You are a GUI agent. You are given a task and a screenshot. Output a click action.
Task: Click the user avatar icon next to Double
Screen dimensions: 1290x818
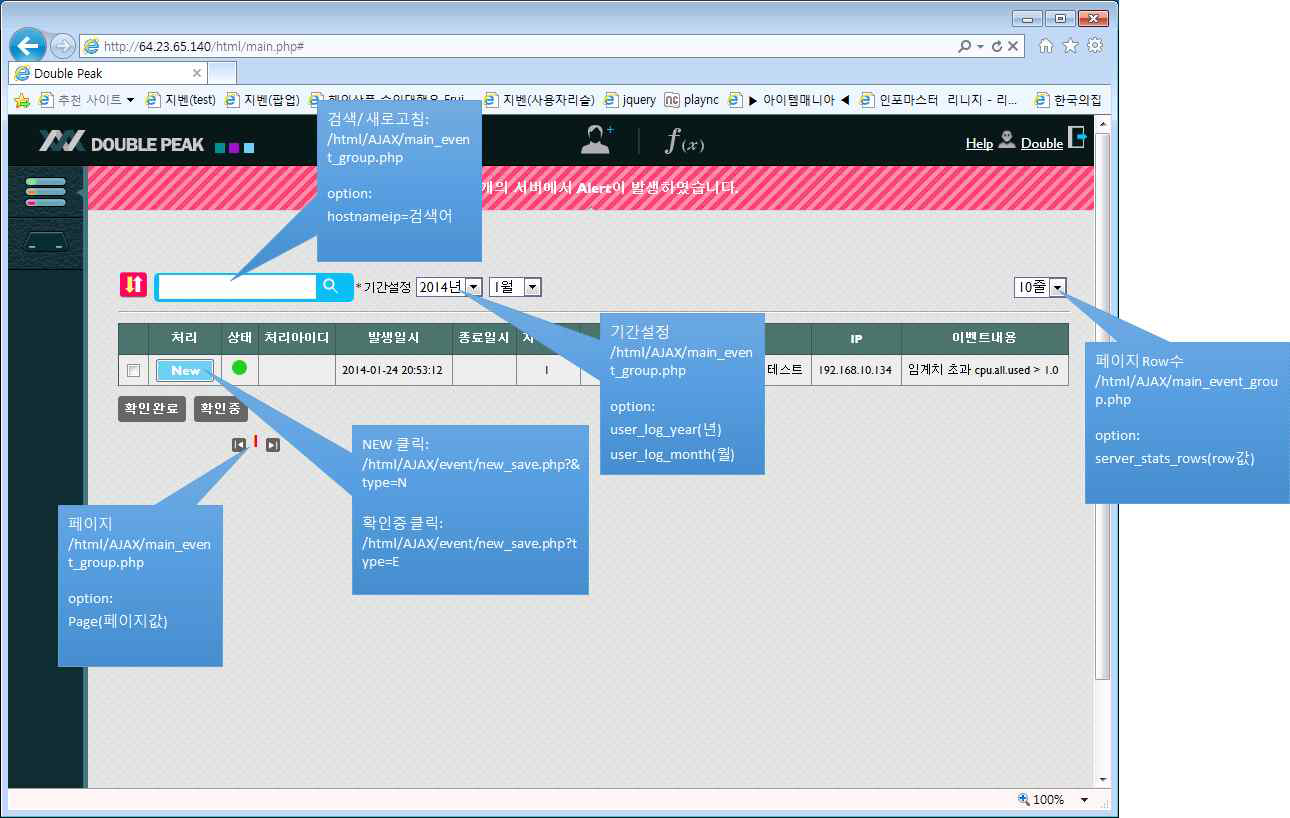pyautogui.click(x=1006, y=141)
